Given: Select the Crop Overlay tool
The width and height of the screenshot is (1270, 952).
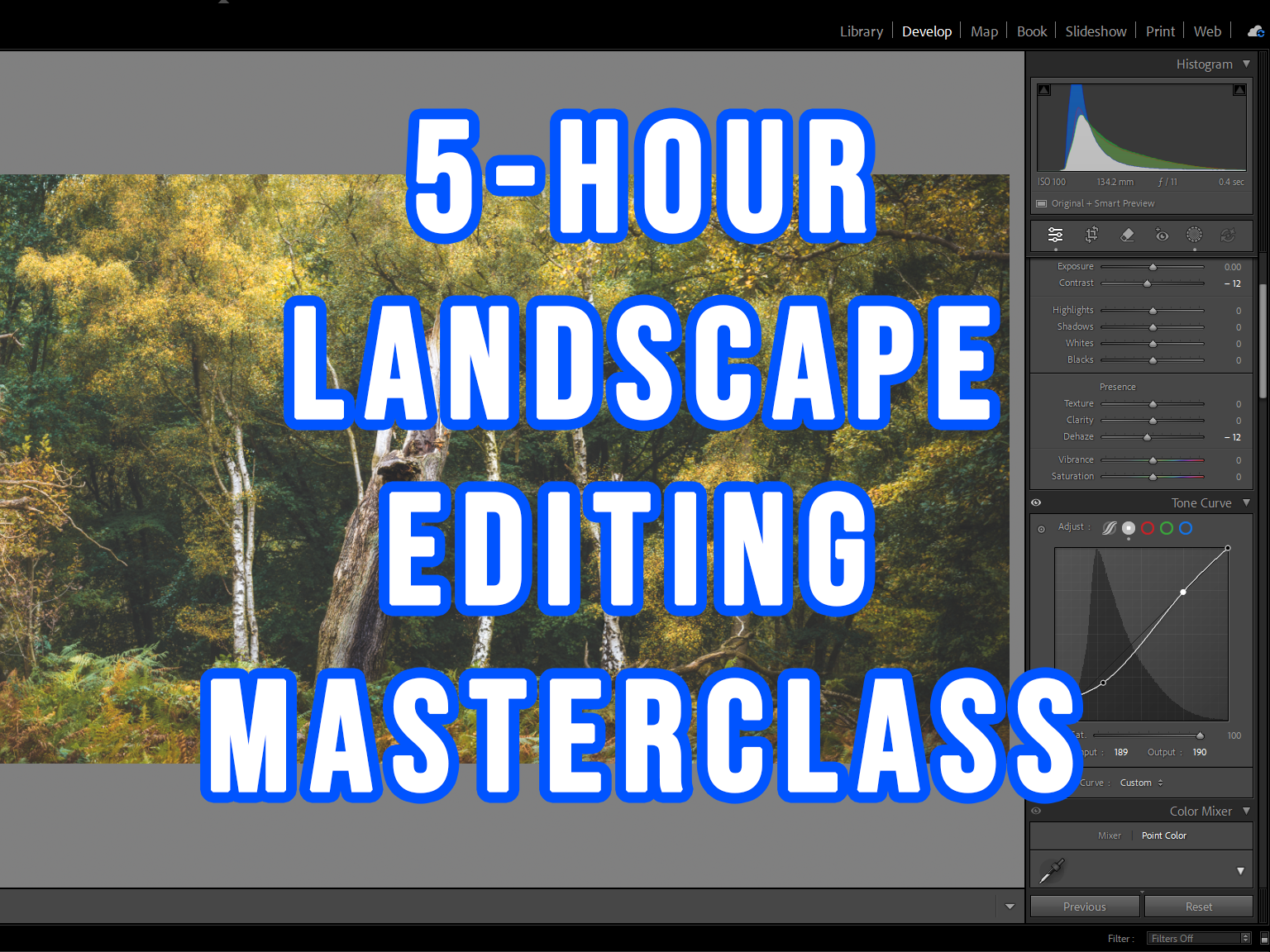Looking at the screenshot, I should tap(1091, 236).
